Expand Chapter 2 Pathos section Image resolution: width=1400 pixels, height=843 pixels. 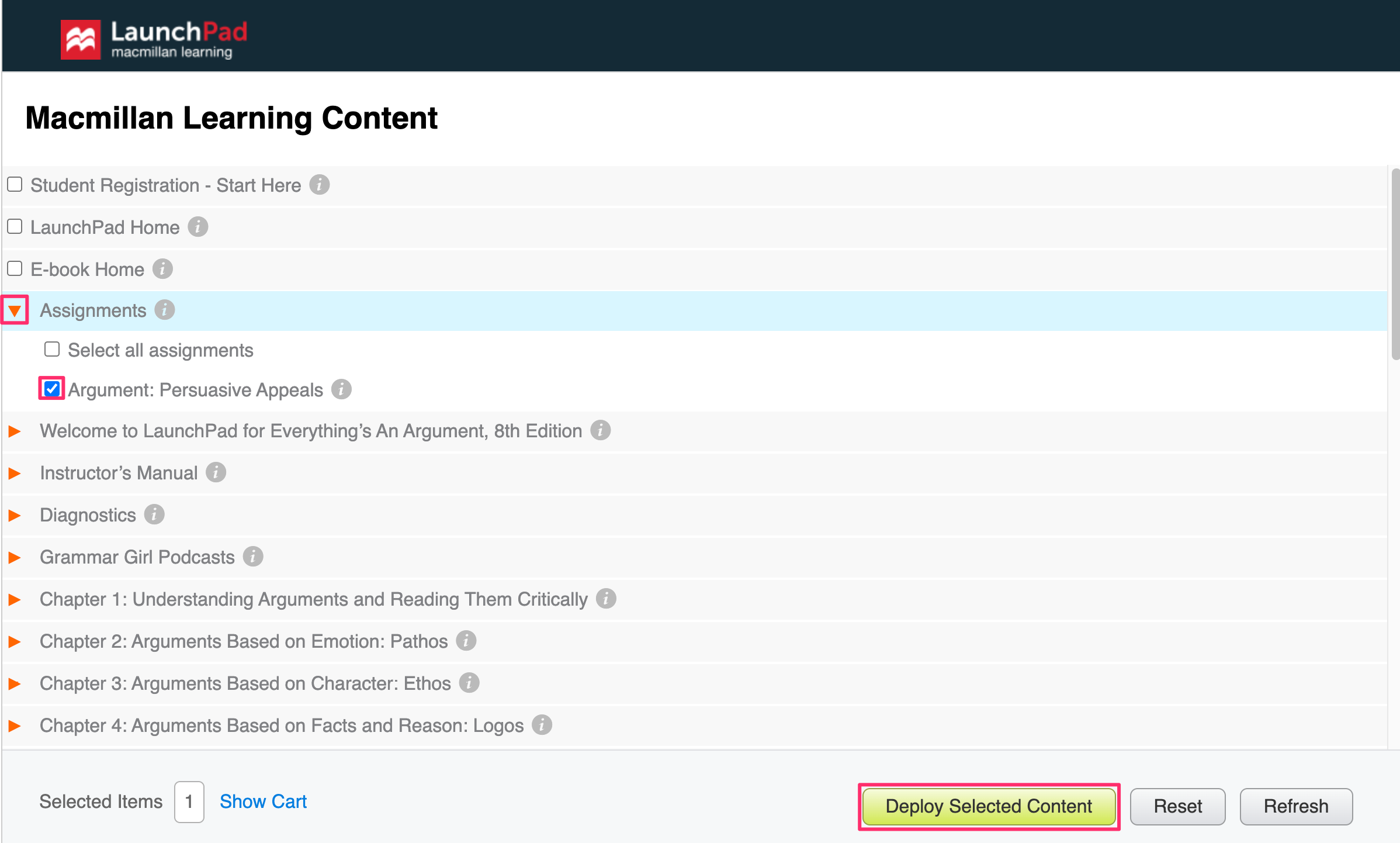[x=15, y=641]
